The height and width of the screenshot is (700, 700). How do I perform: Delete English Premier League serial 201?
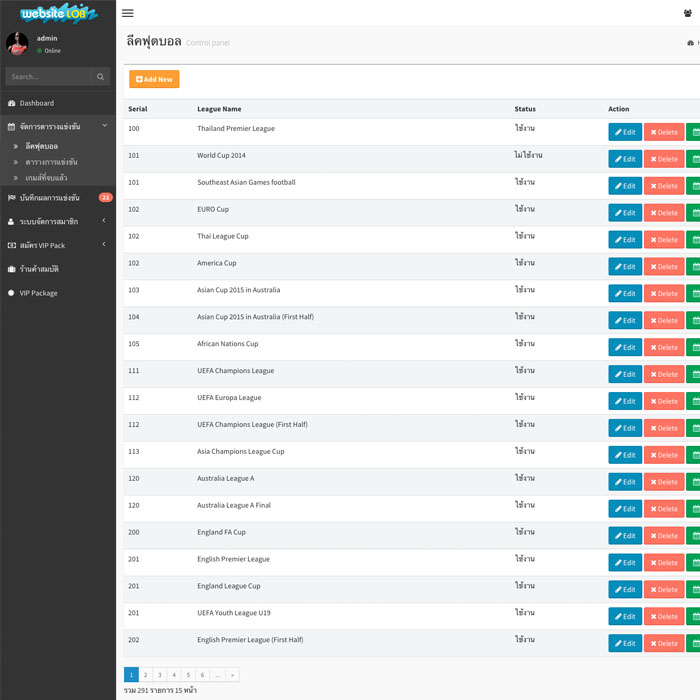(664, 562)
